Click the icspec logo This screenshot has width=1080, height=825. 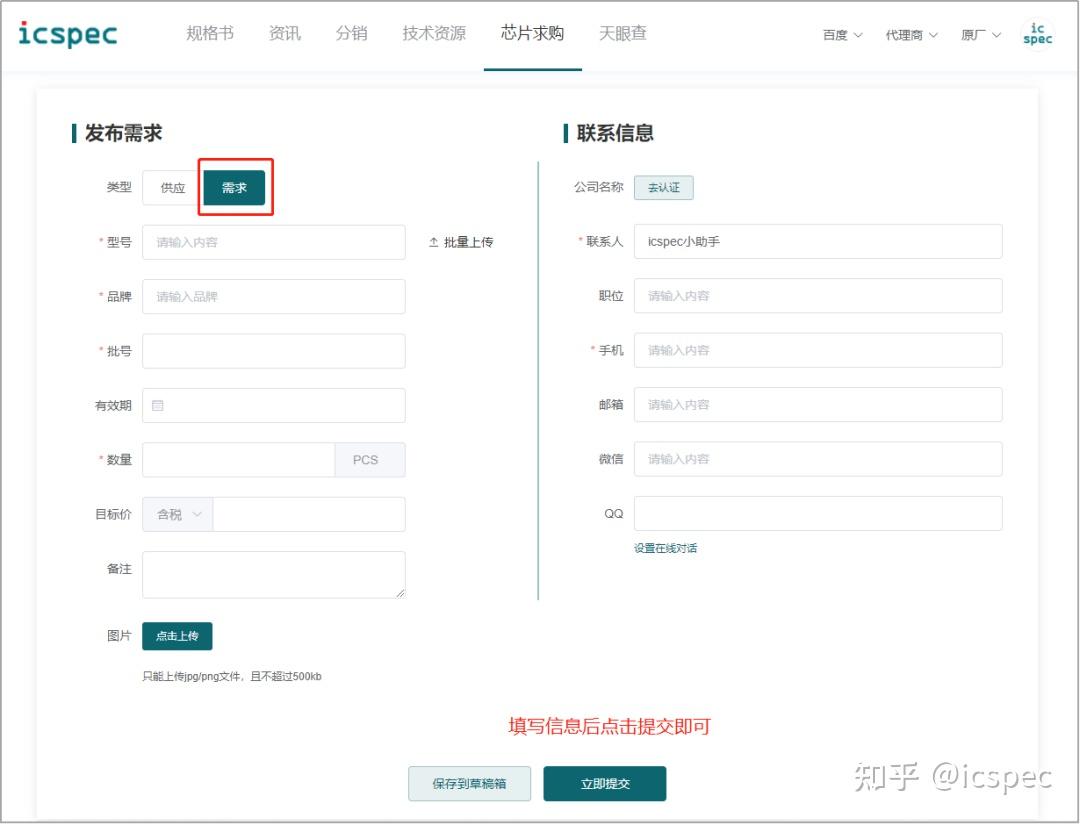66,33
